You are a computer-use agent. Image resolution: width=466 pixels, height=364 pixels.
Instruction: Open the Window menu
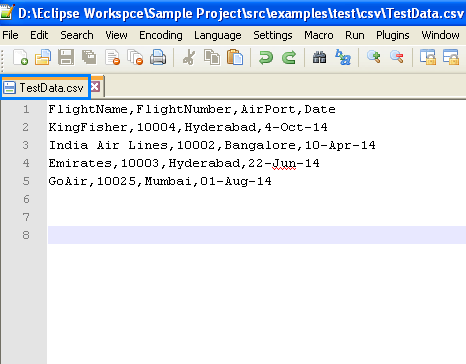coord(440,35)
